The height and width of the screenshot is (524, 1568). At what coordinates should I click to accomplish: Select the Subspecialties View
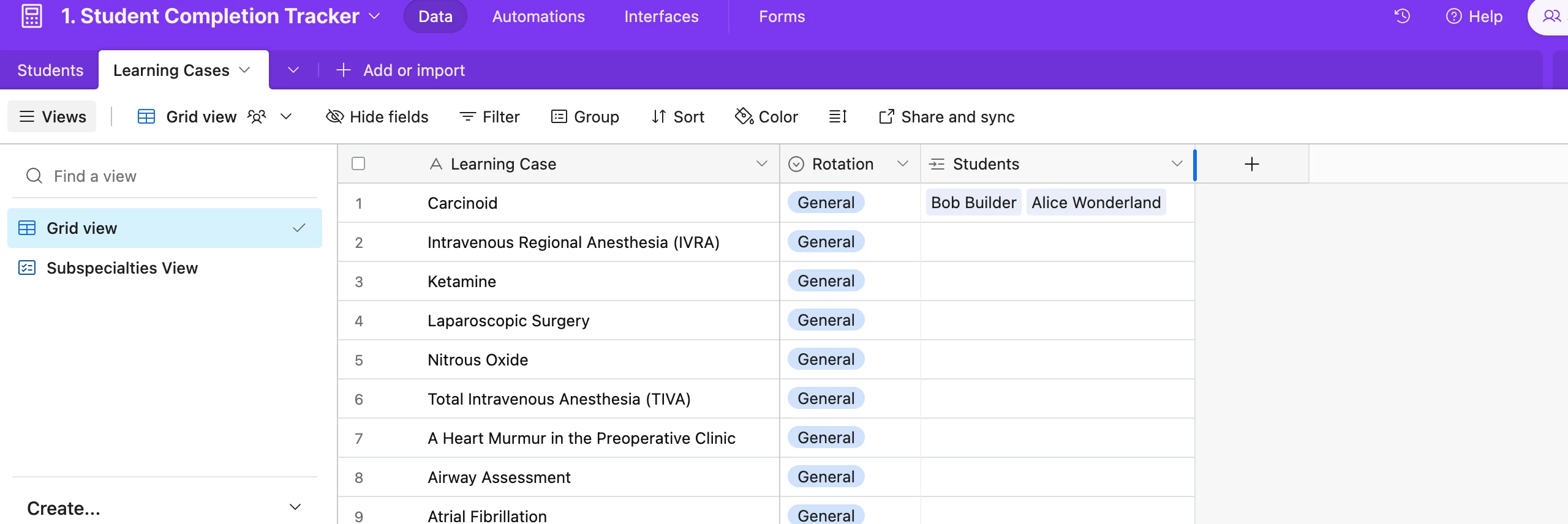(x=122, y=268)
